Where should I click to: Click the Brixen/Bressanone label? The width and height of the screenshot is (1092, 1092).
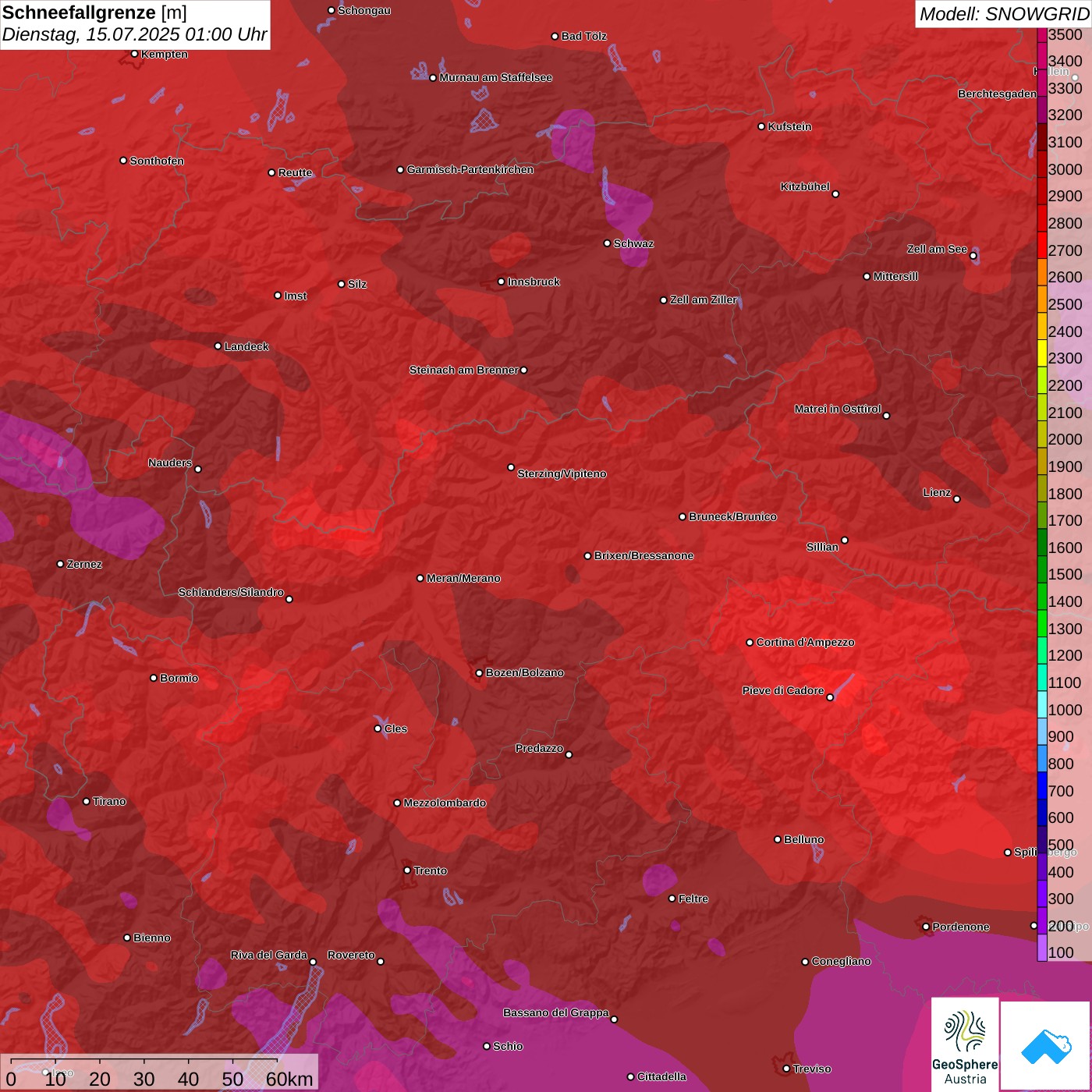pyautogui.click(x=644, y=555)
